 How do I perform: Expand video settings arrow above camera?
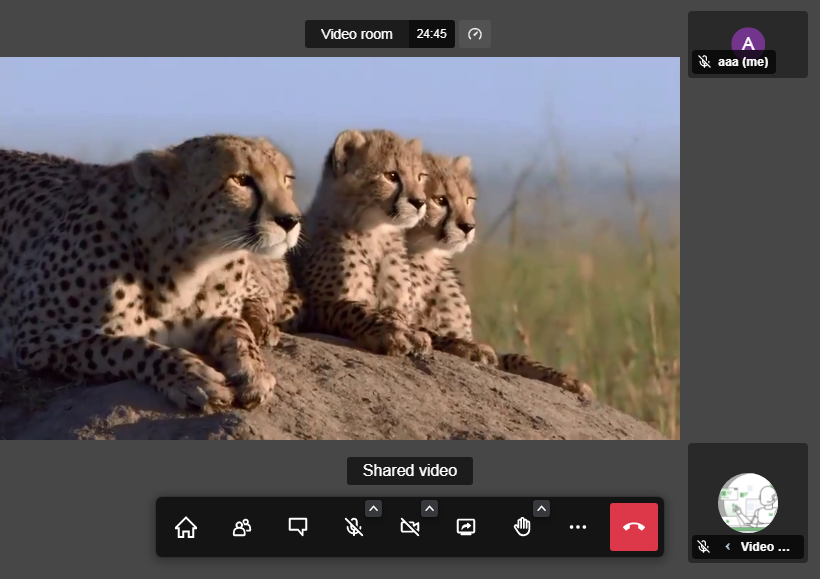point(429,508)
